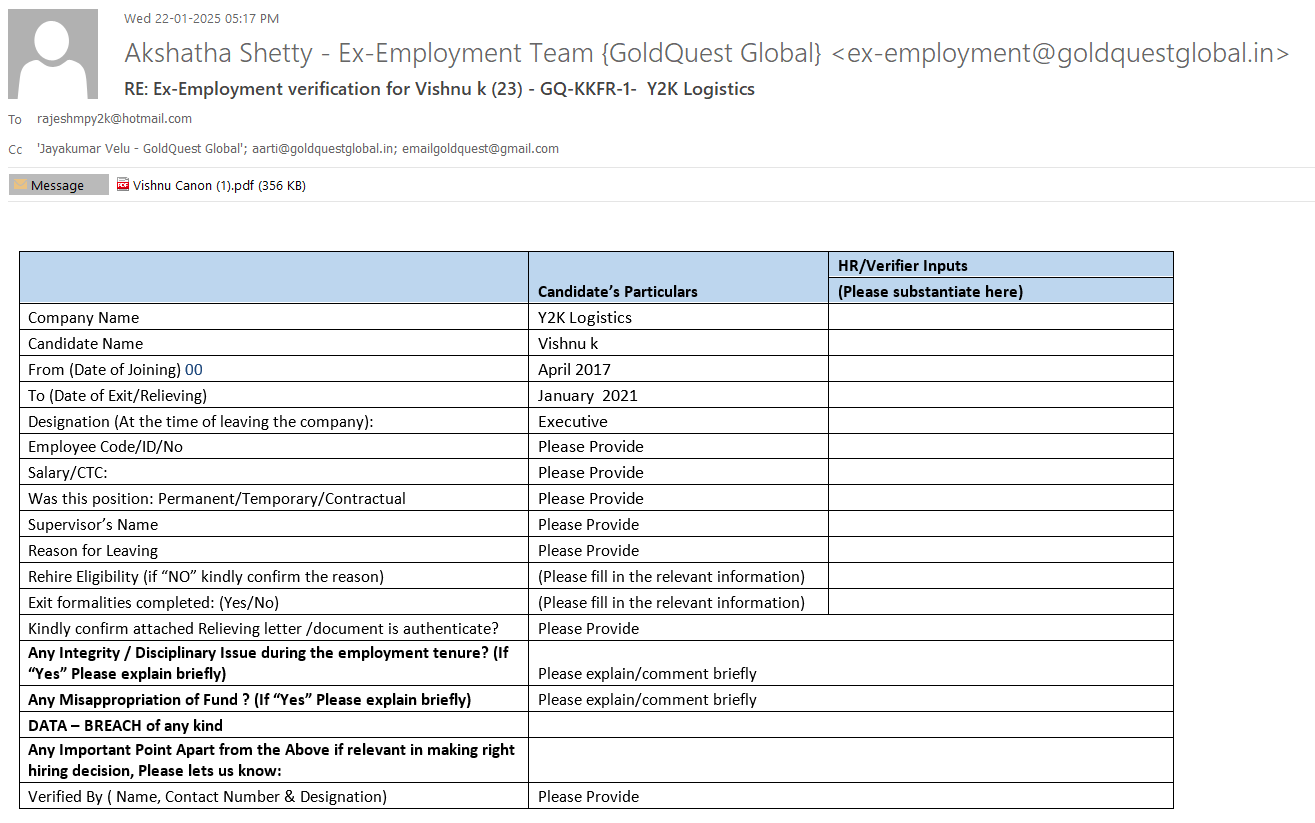Click HR/Verifier input cell for Reason for Leaving

[1000, 550]
